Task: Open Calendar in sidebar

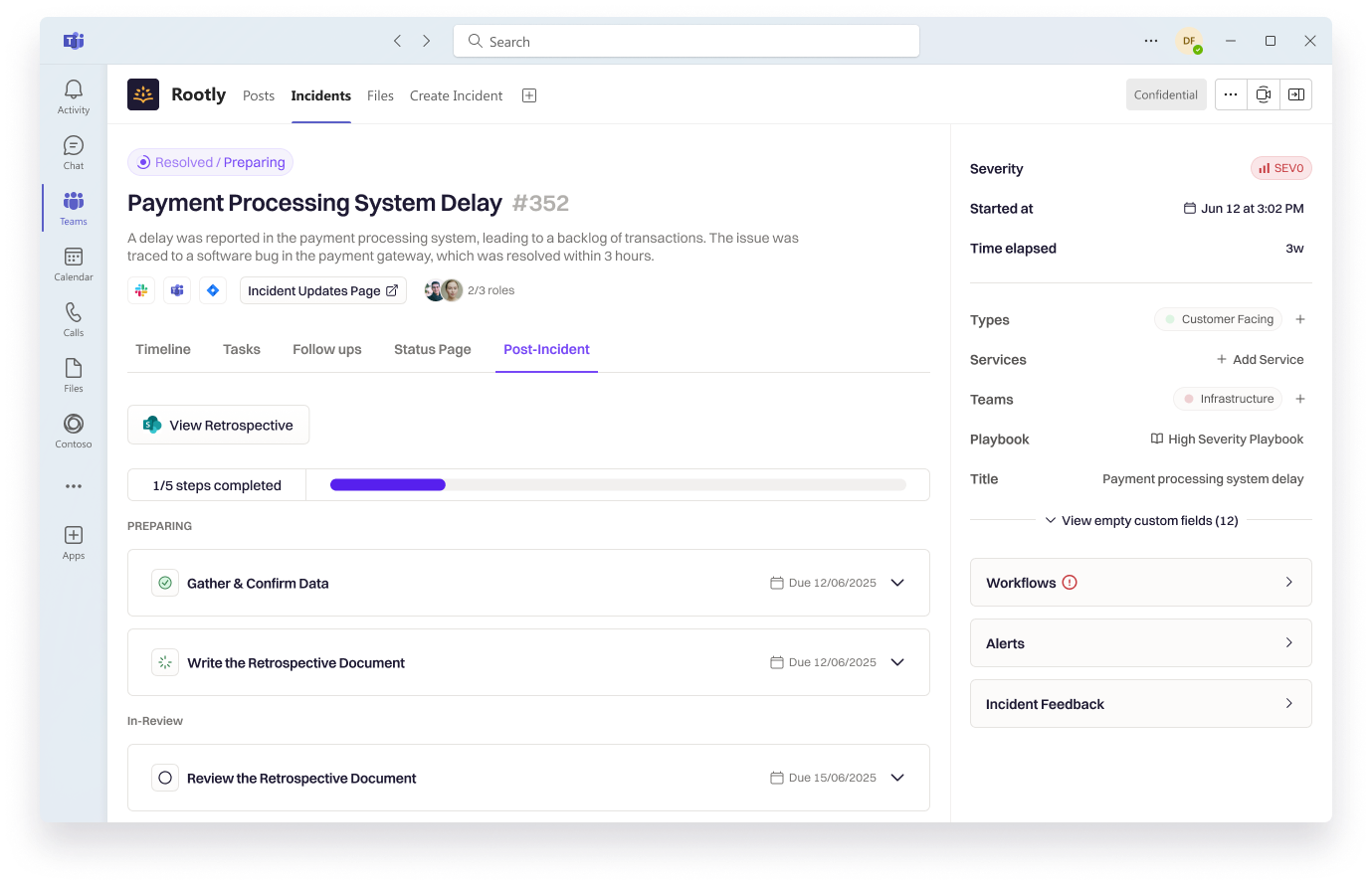Action: (x=74, y=264)
